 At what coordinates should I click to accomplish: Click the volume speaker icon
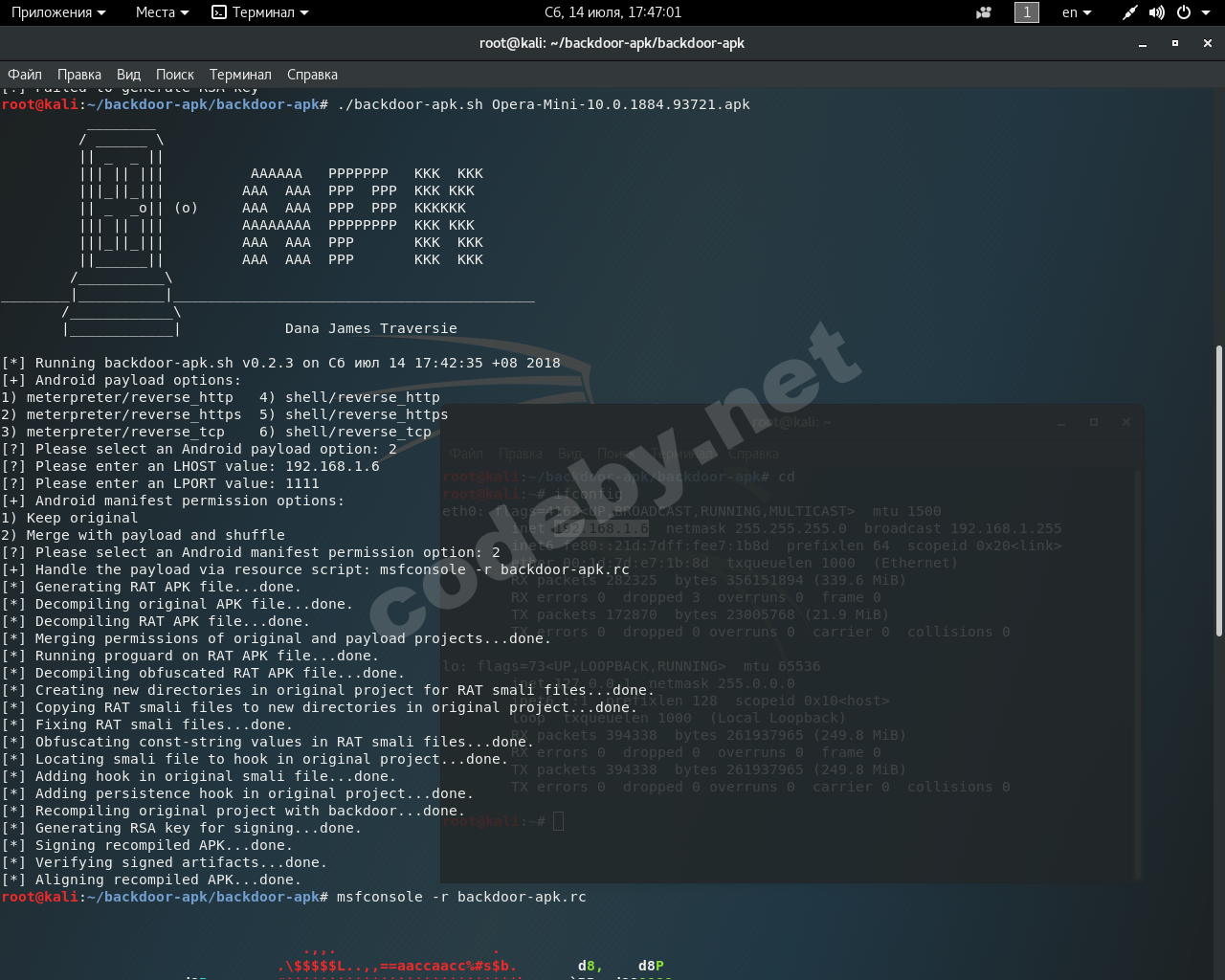pos(1157,12)
